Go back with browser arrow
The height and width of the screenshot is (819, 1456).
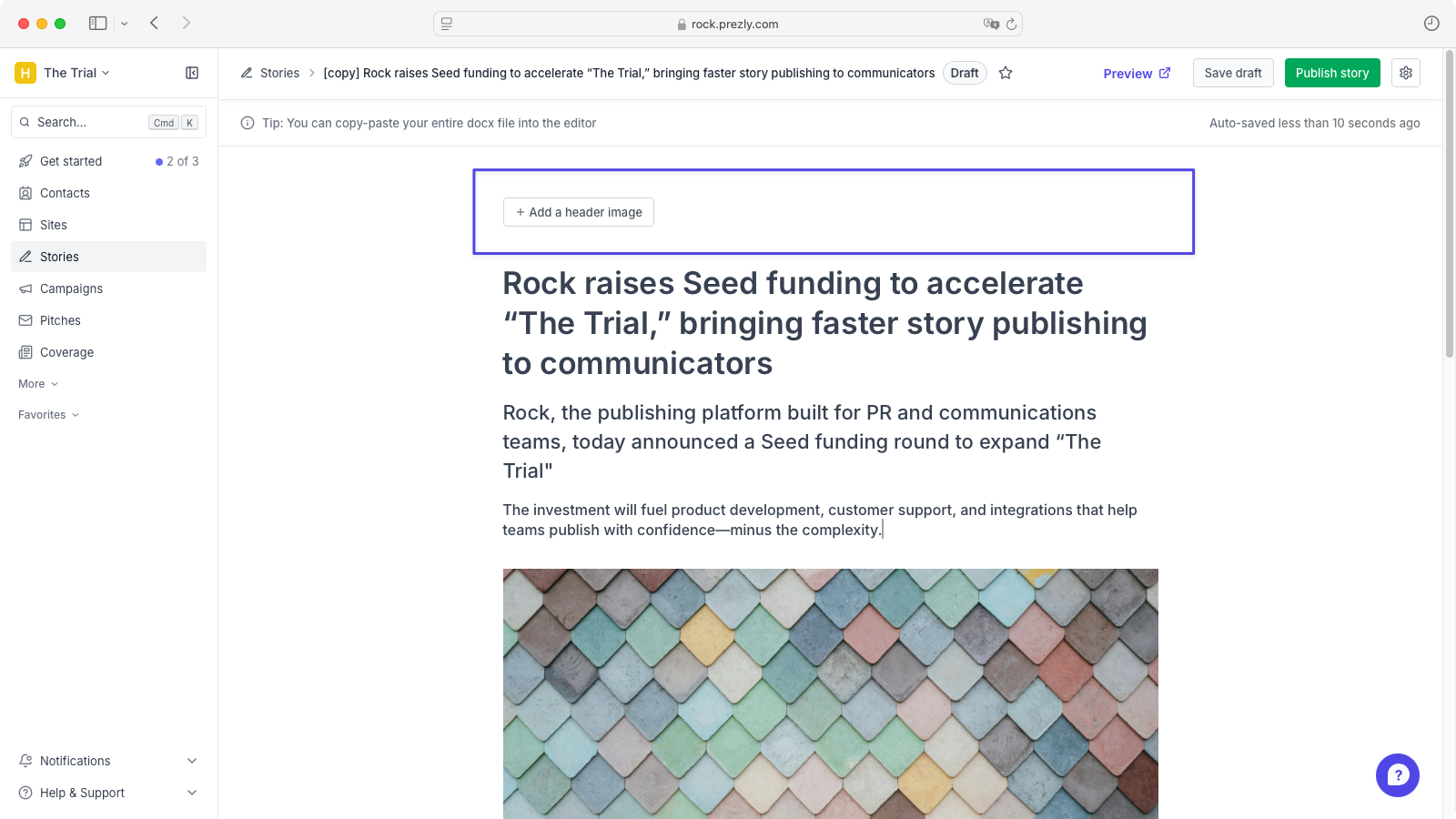(x=155, y=23)
